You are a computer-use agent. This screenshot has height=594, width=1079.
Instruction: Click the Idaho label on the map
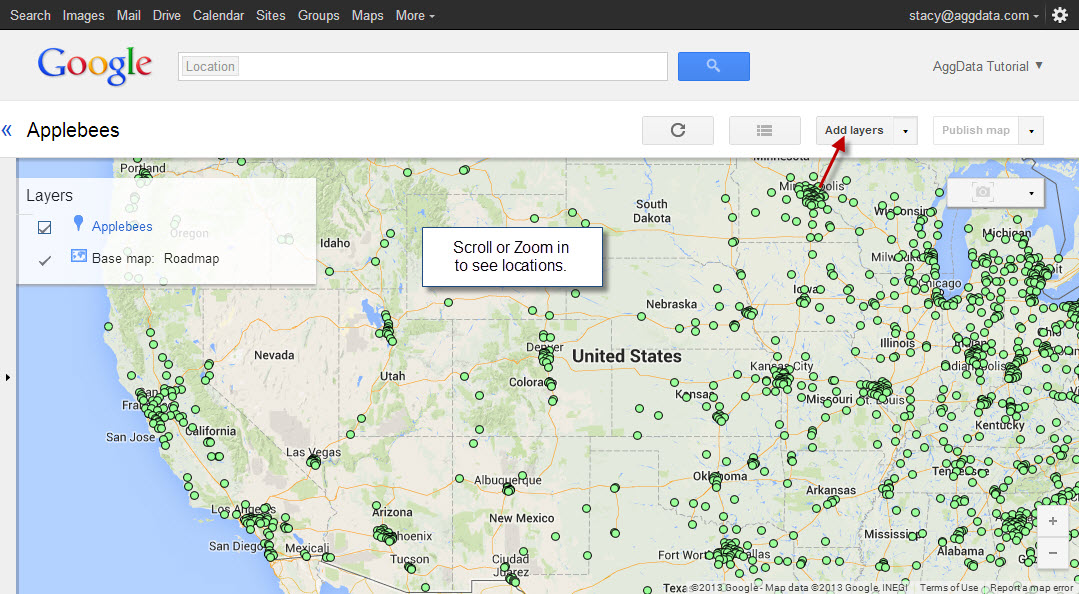[x=335, y=243]
